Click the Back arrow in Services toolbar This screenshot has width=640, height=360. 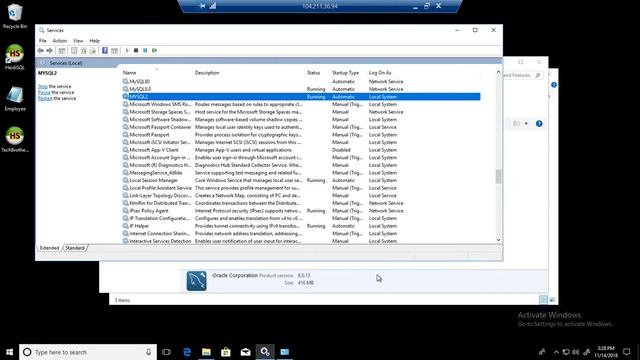(40, 51)
